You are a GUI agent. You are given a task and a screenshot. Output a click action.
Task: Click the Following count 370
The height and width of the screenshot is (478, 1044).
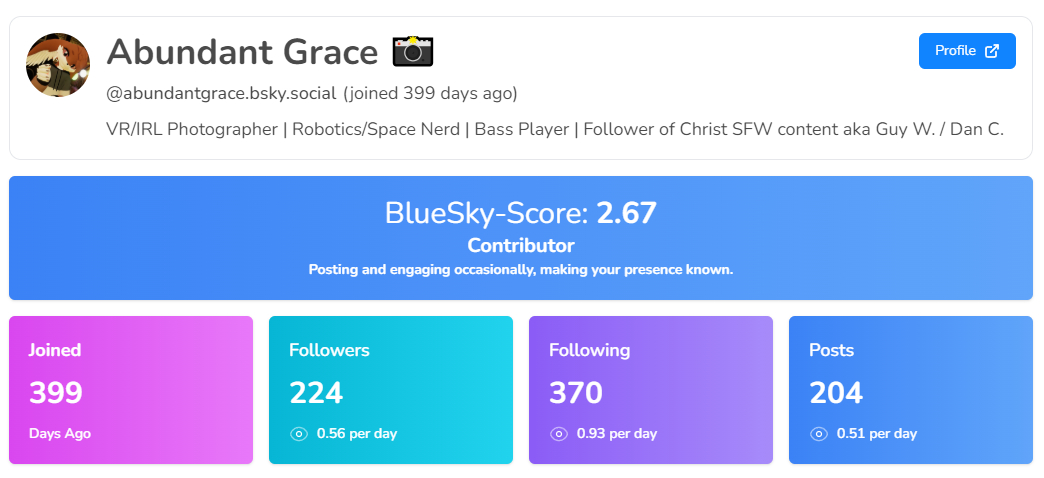[576, 393]
